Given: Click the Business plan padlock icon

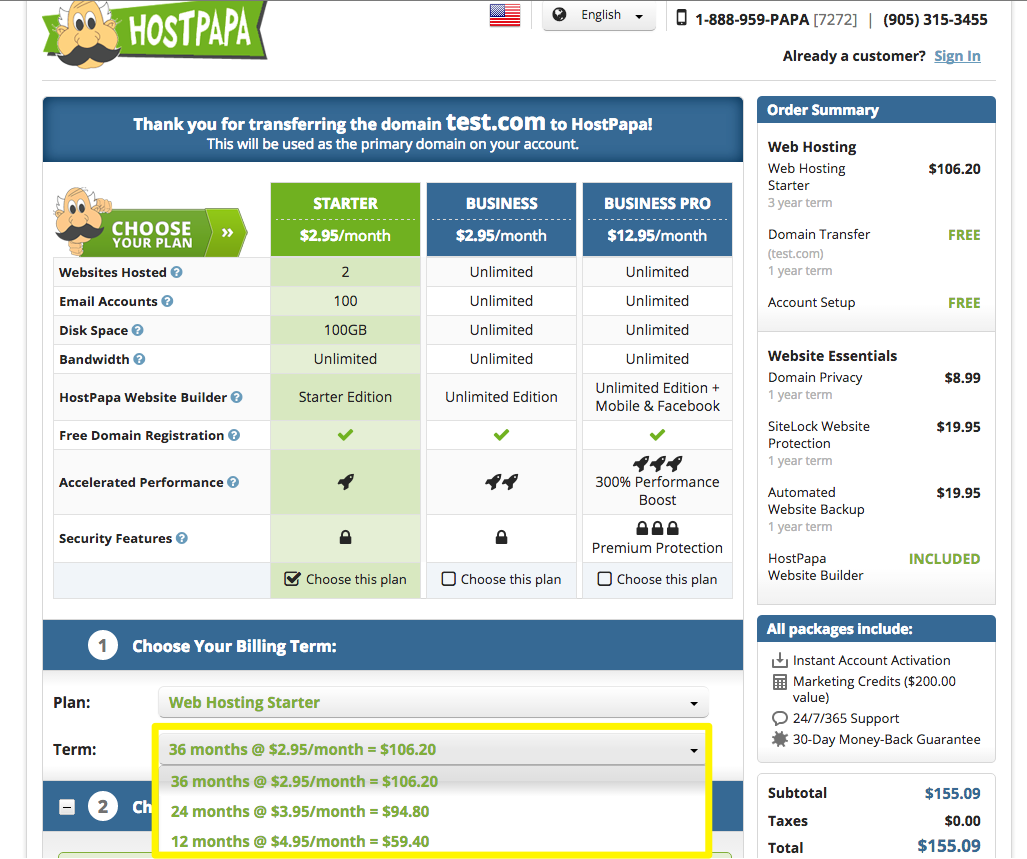Looking at the screenshot, I should [501, 538].
